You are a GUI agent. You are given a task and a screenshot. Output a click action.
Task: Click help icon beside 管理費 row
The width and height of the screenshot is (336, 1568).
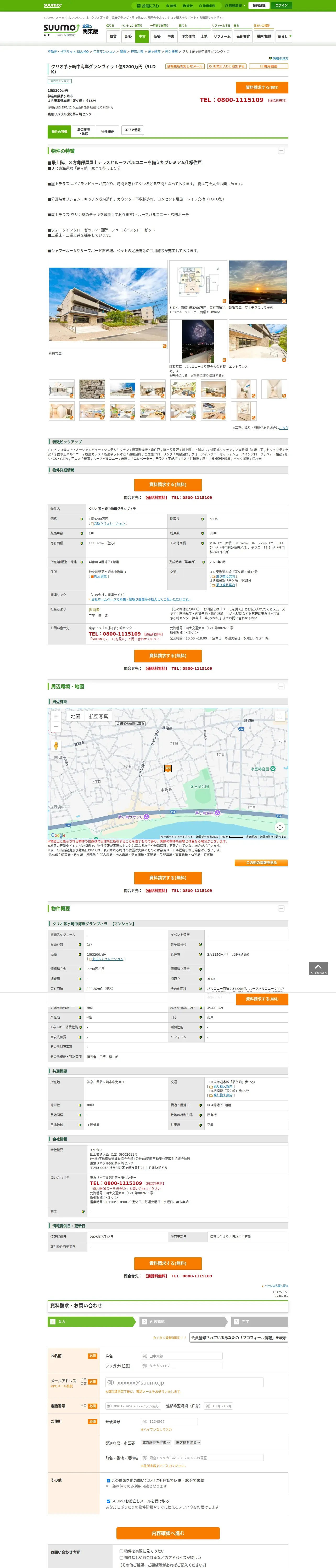[201, 954]
